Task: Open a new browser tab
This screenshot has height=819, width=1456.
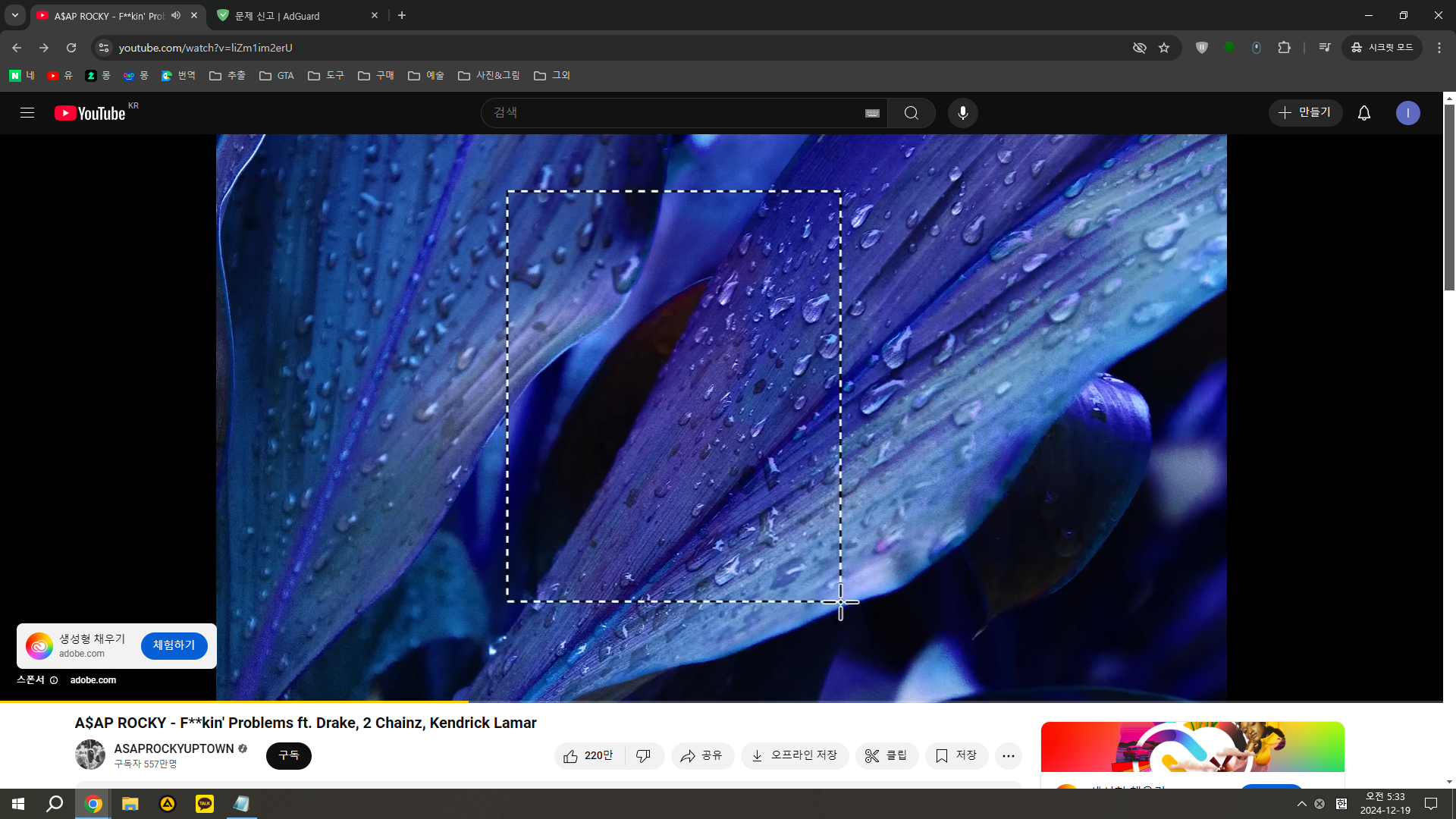Action: pos(402,15)
